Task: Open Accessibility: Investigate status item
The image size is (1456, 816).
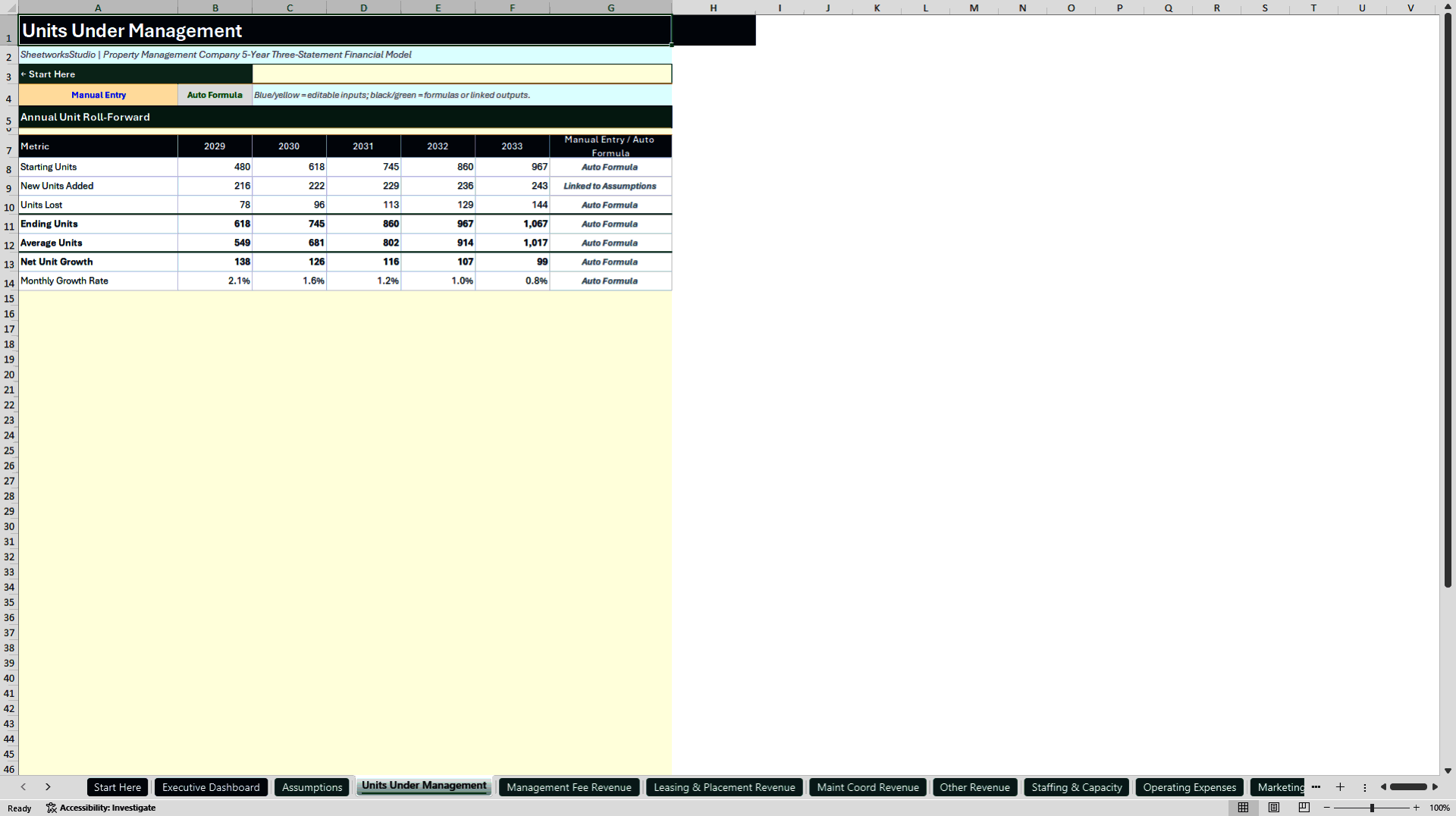Action: pos(101,808)
